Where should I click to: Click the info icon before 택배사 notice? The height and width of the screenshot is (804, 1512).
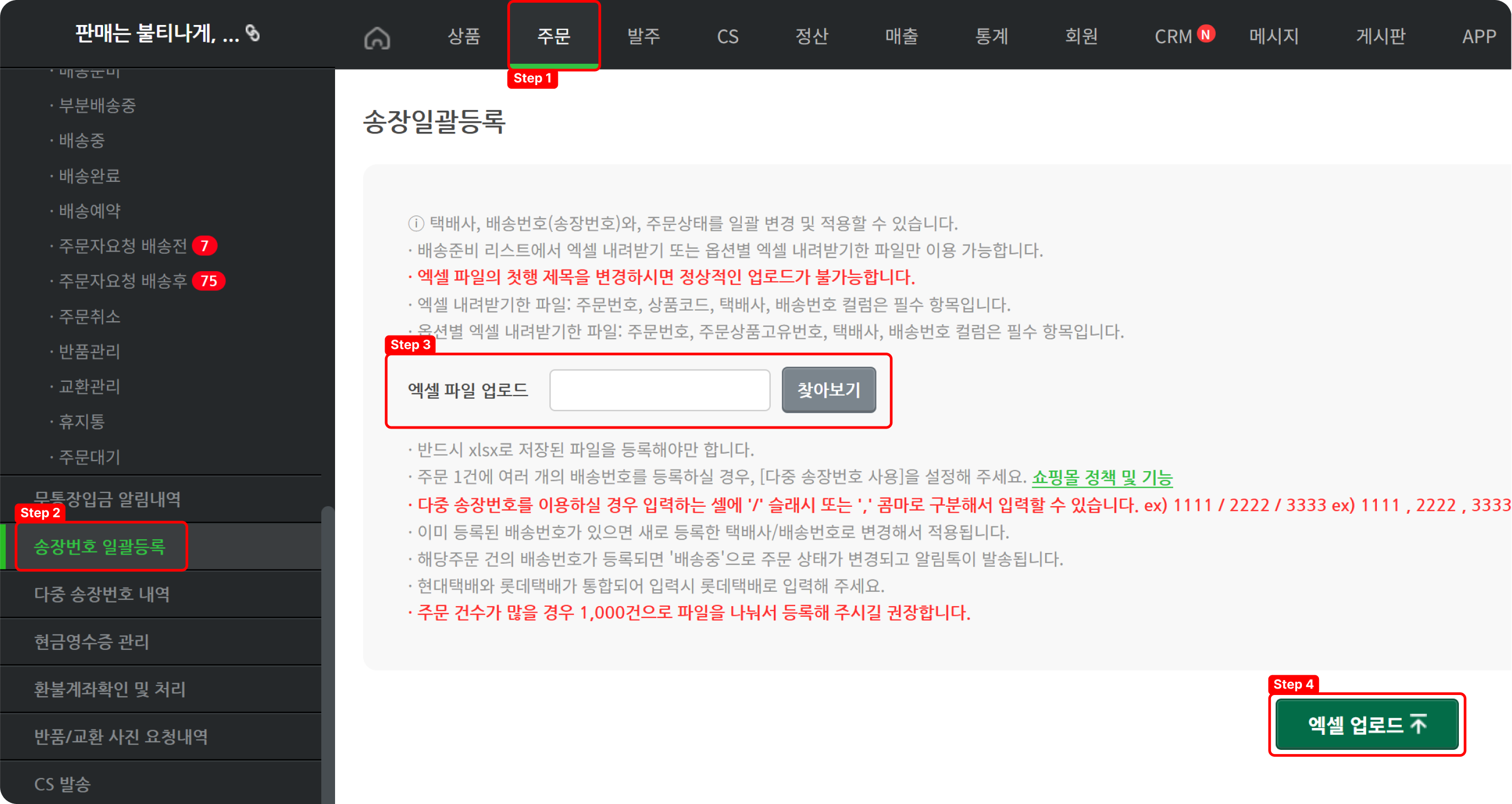tap(416, 223)
